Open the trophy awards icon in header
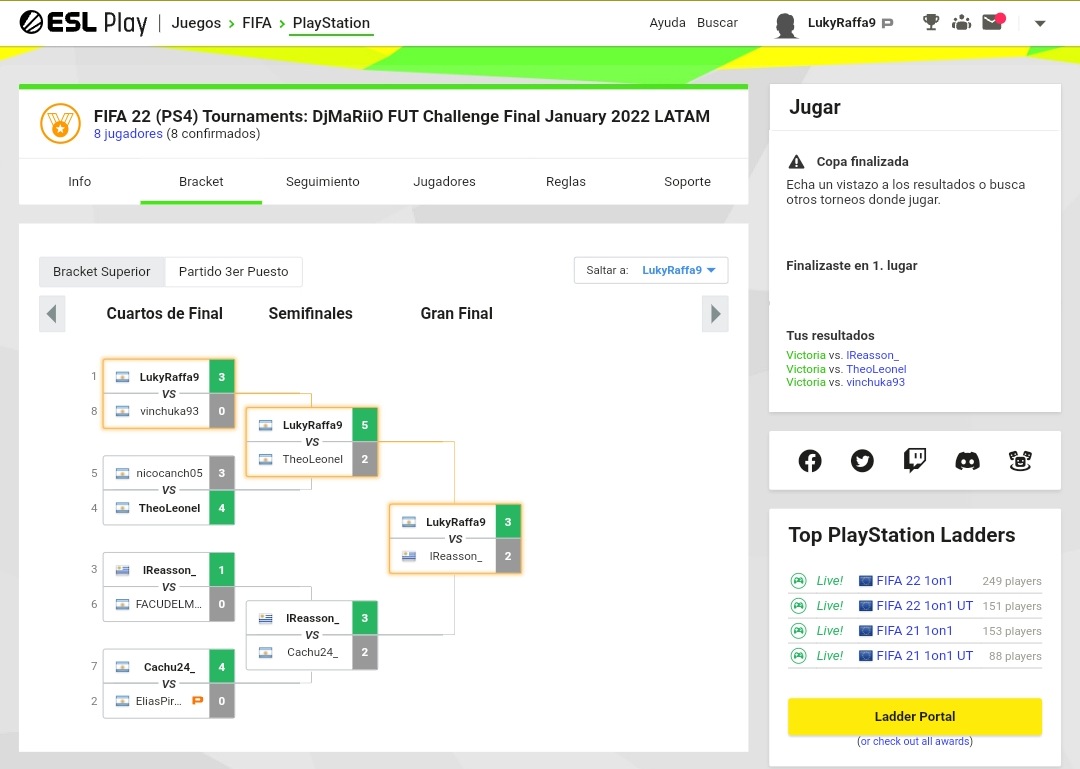Viewport: 1080px width, 769px height. click(931, 23)
